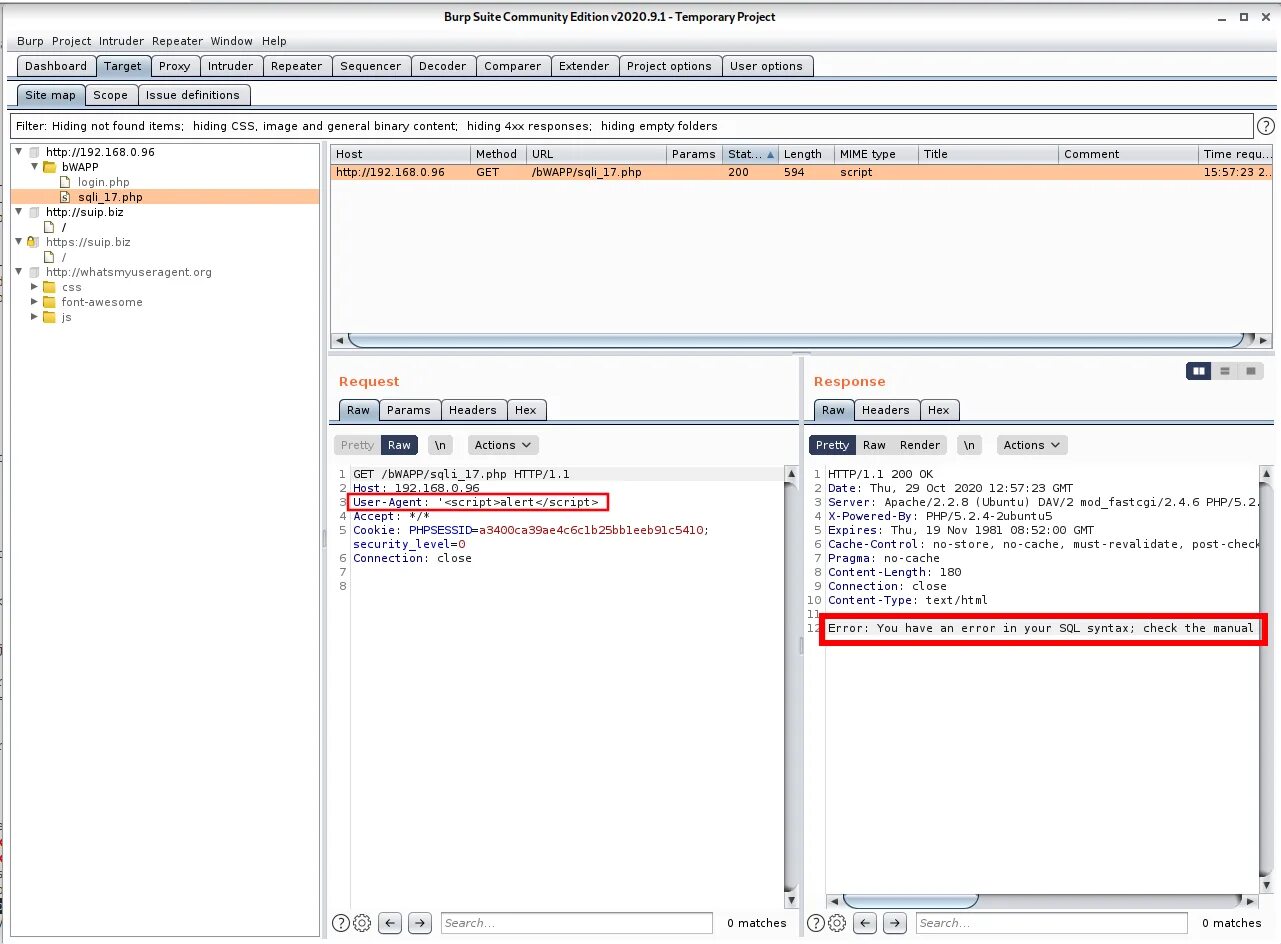Viewport: 1281px width, 944px height.
Task: Open the Burp menu
Action: click(x=30, y=41)
